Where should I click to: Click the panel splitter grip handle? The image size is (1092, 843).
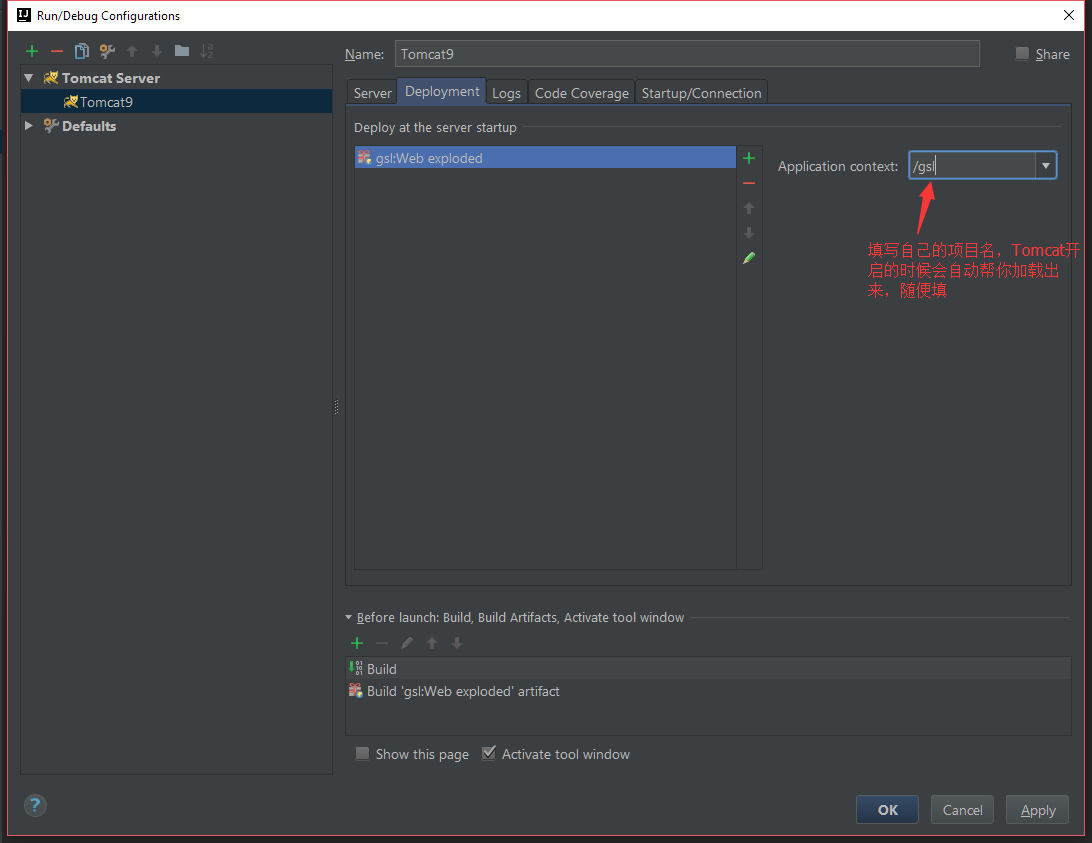[336, 406]
